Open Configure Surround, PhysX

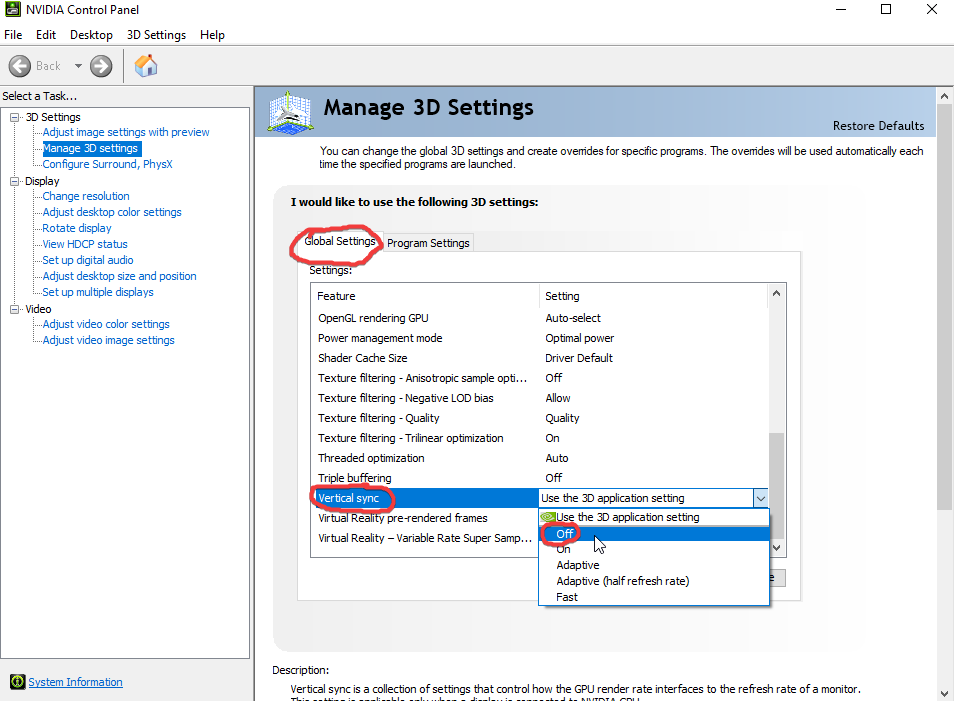pos(108,164)
